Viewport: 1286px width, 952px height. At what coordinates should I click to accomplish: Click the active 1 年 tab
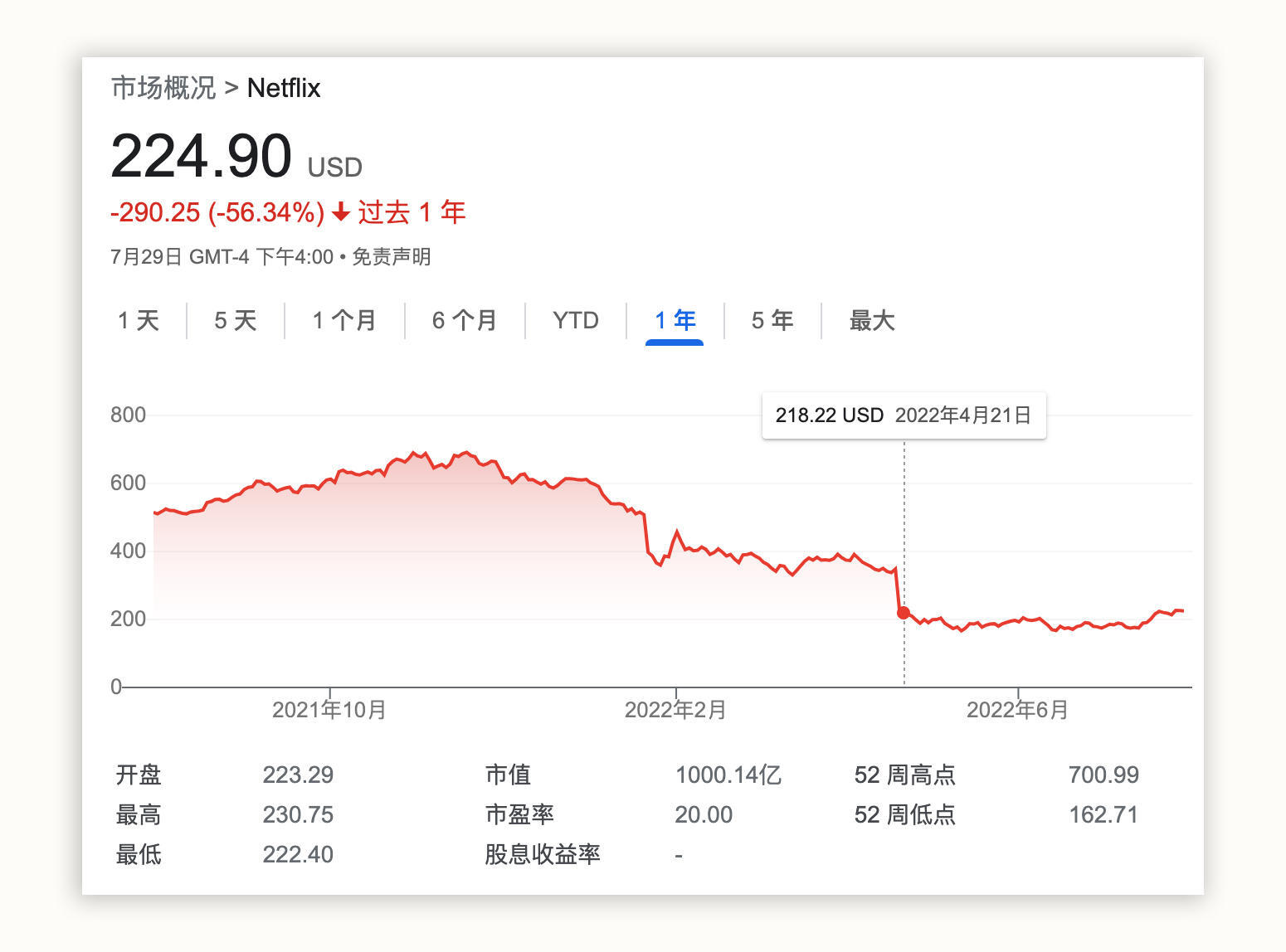click(675, 320)
